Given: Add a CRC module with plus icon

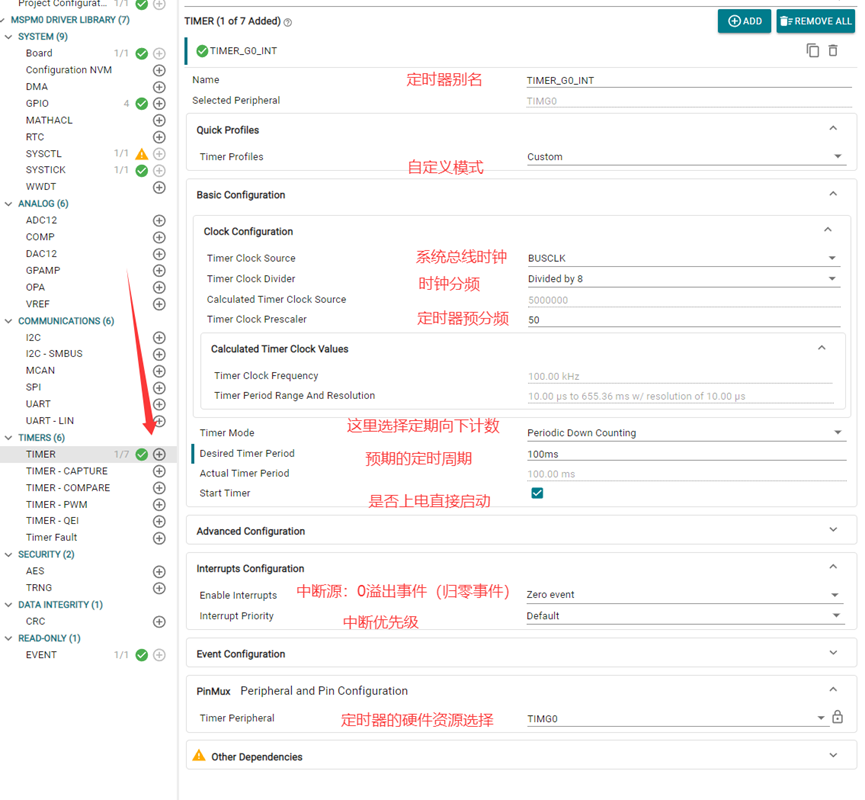Looking at the screenshot, I should click(x=158, y=620).
